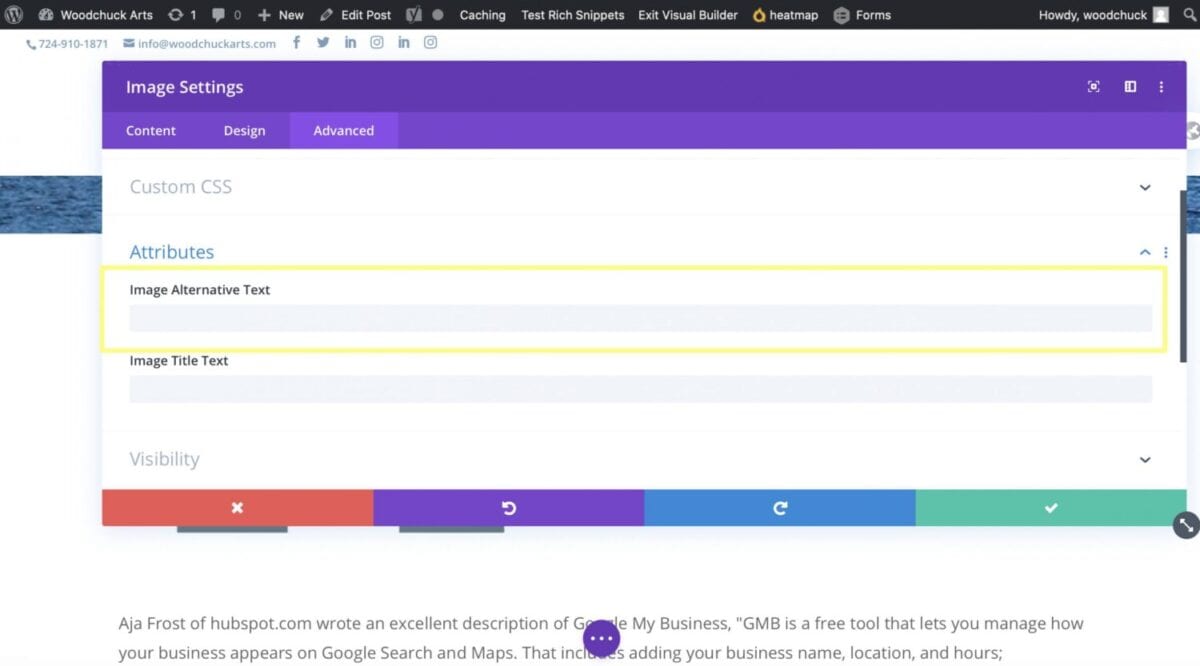This screenshot has height=666, width=1200.
Task: Open the search magnifier in admin bar
Action: (x=1189, y=15)
